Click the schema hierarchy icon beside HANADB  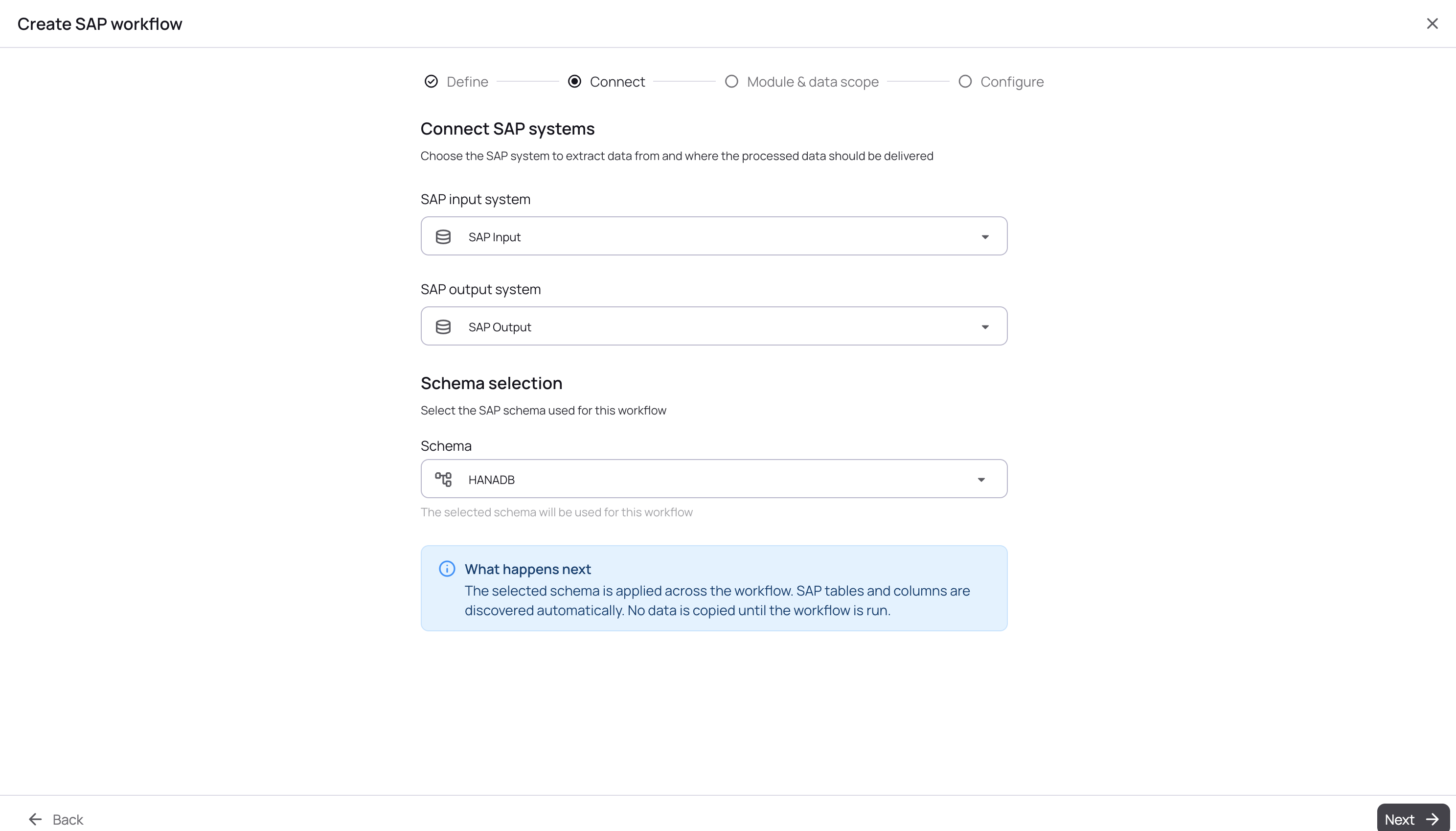[443, 480]
